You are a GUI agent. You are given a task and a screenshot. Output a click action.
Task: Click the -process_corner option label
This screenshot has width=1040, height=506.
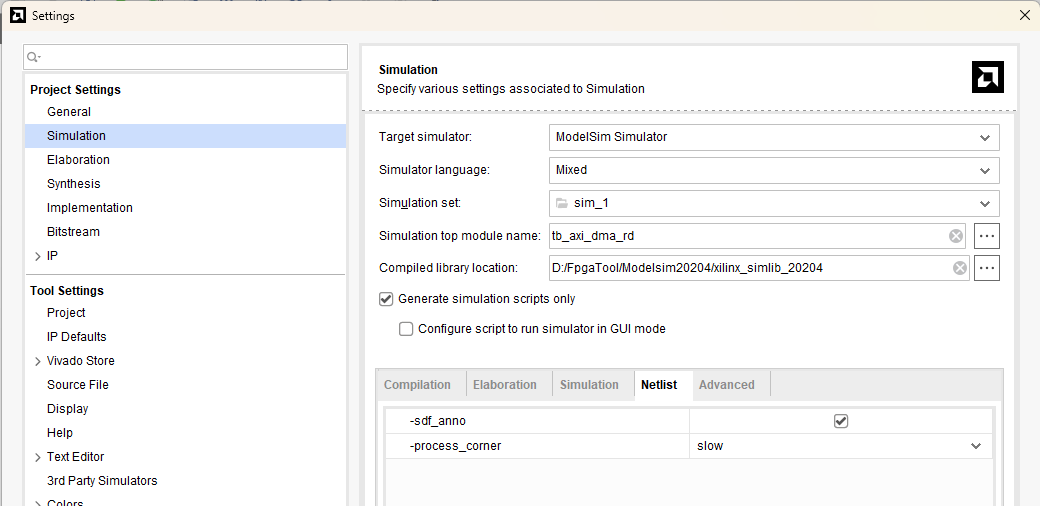456,446
